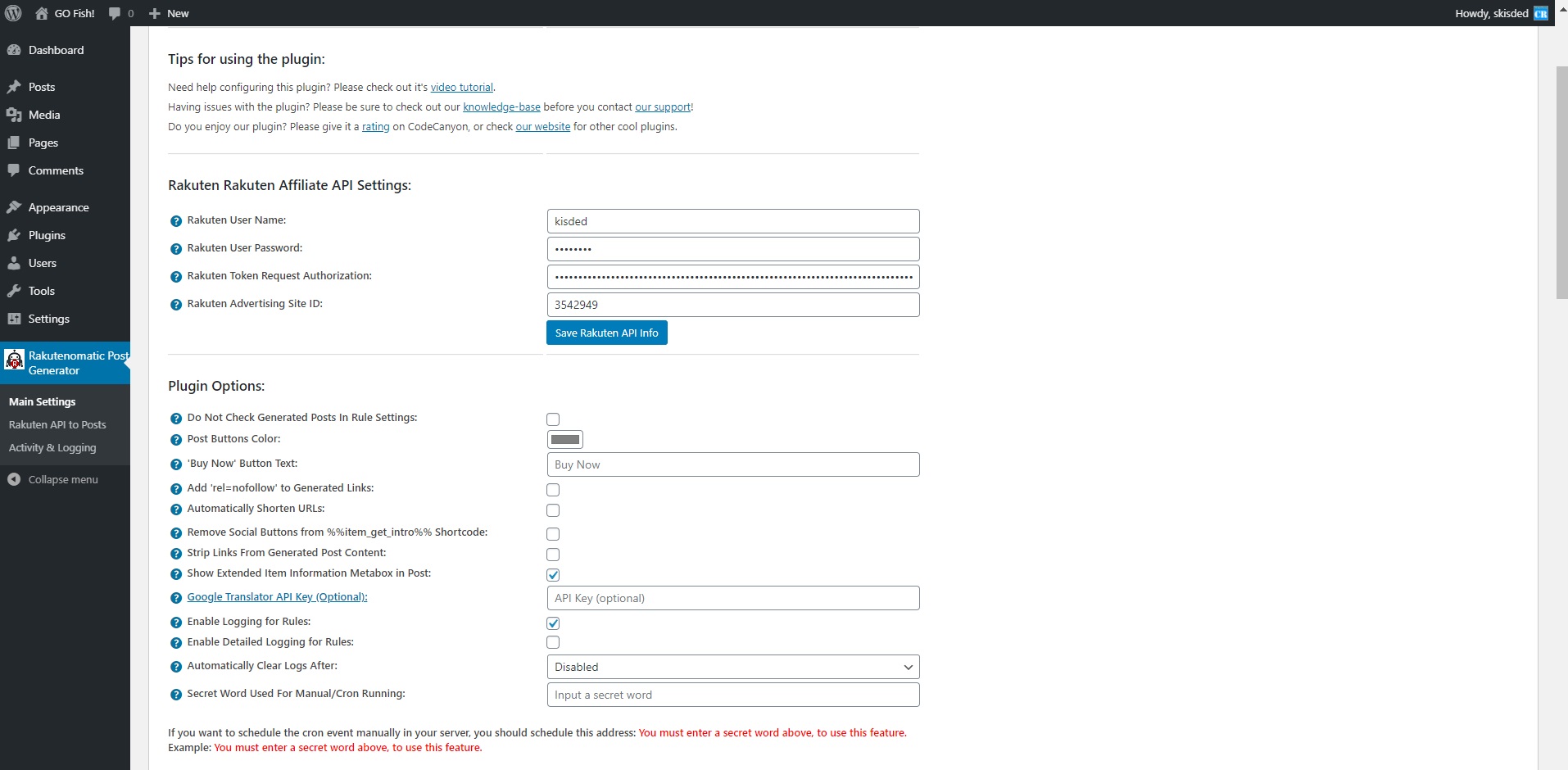1568x770 pixels.
Task: Click the Media library icon
Action: [x=14, y=115]
